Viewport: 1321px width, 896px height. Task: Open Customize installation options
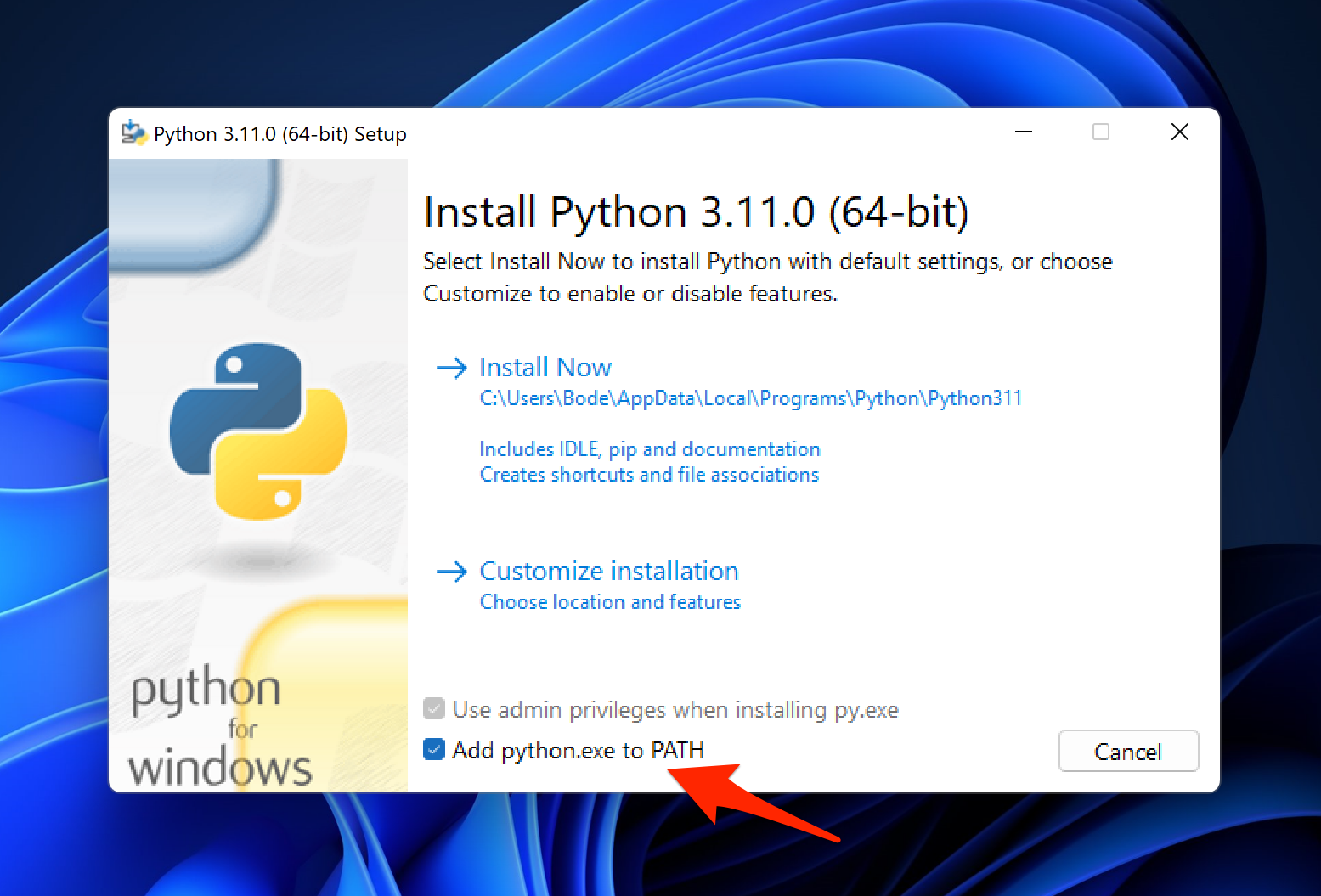coord(608,572)
